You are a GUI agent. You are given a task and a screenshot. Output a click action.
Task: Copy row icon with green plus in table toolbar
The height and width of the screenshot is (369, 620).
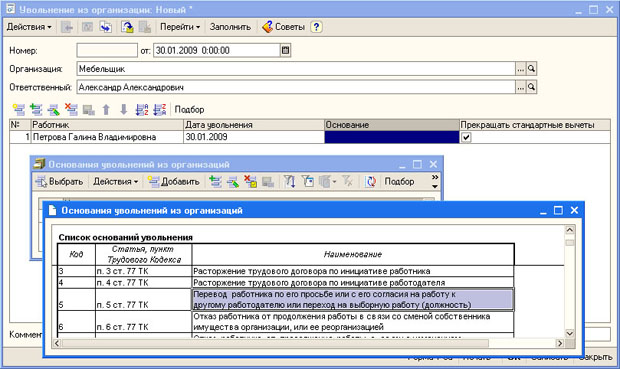[36, 110]
